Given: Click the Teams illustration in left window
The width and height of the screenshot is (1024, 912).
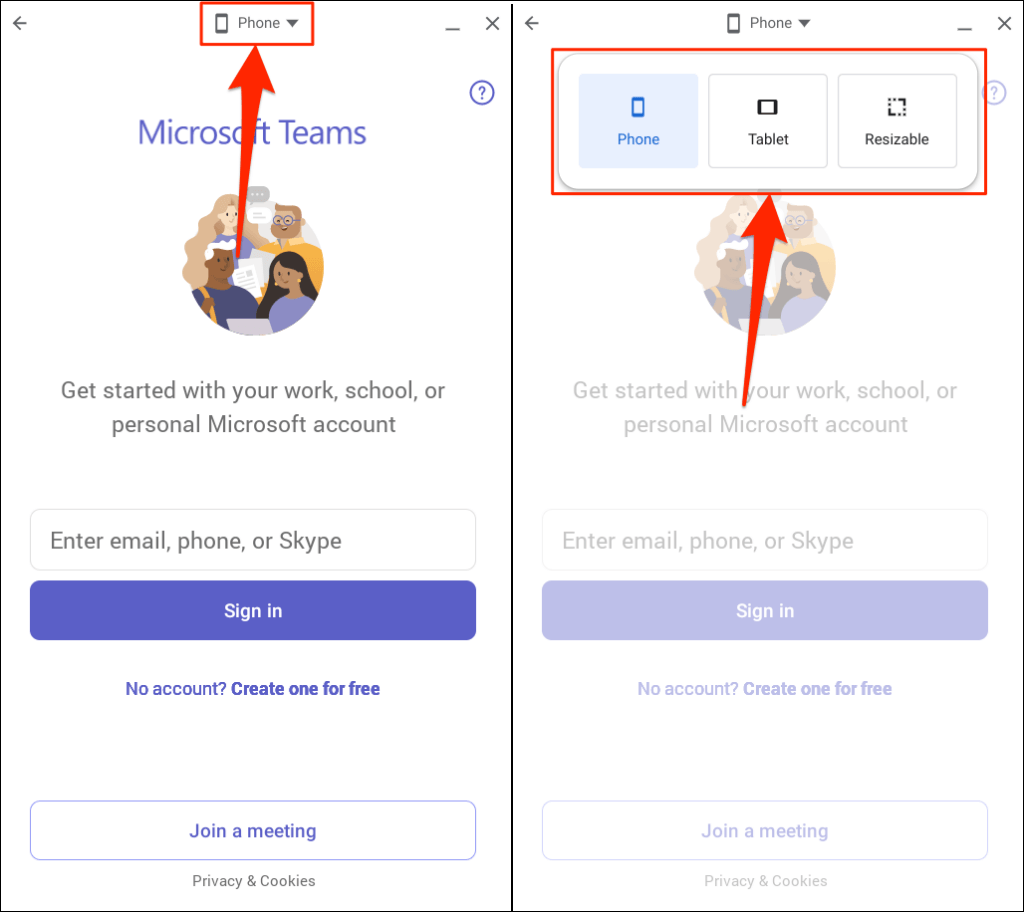Looking at the screenshot, I should click(253, 261).
